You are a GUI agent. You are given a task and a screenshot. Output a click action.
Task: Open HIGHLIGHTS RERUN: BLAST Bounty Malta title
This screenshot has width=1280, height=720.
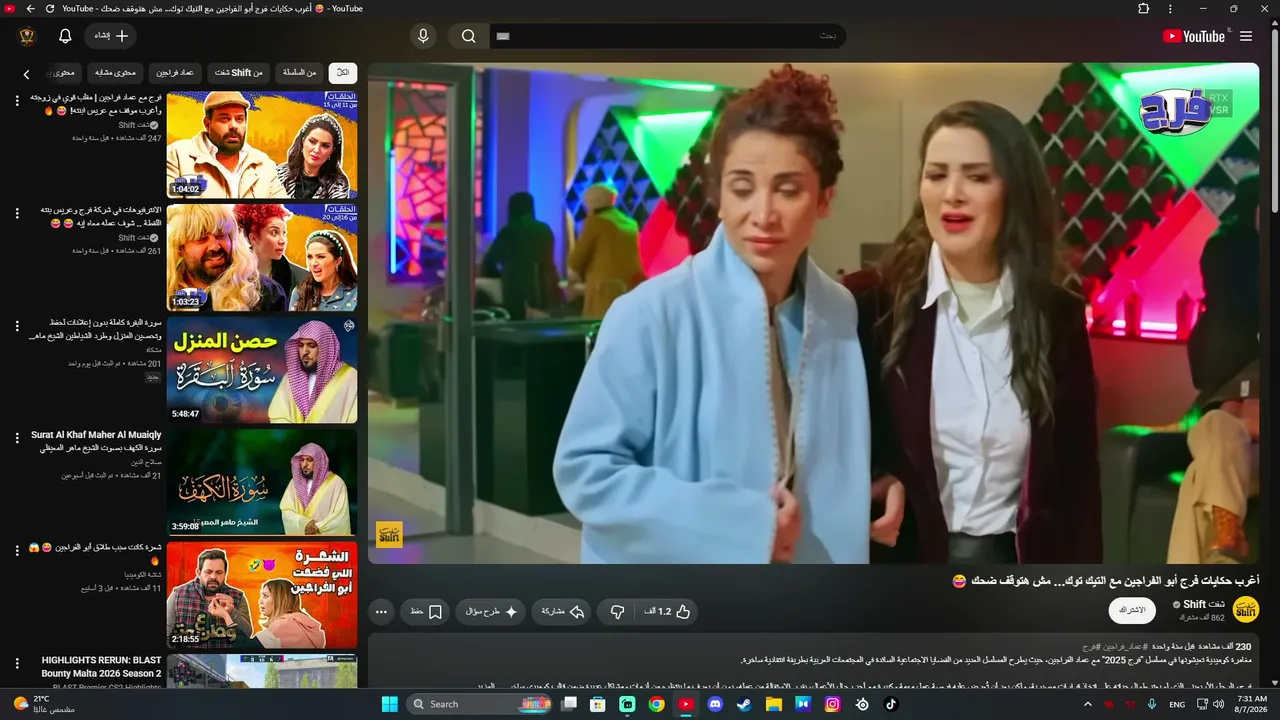101,667
